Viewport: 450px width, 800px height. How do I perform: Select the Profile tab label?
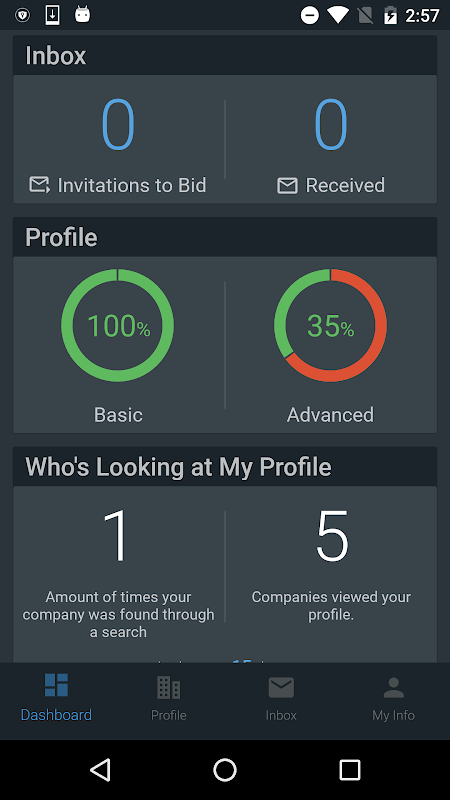coord(168,715)
